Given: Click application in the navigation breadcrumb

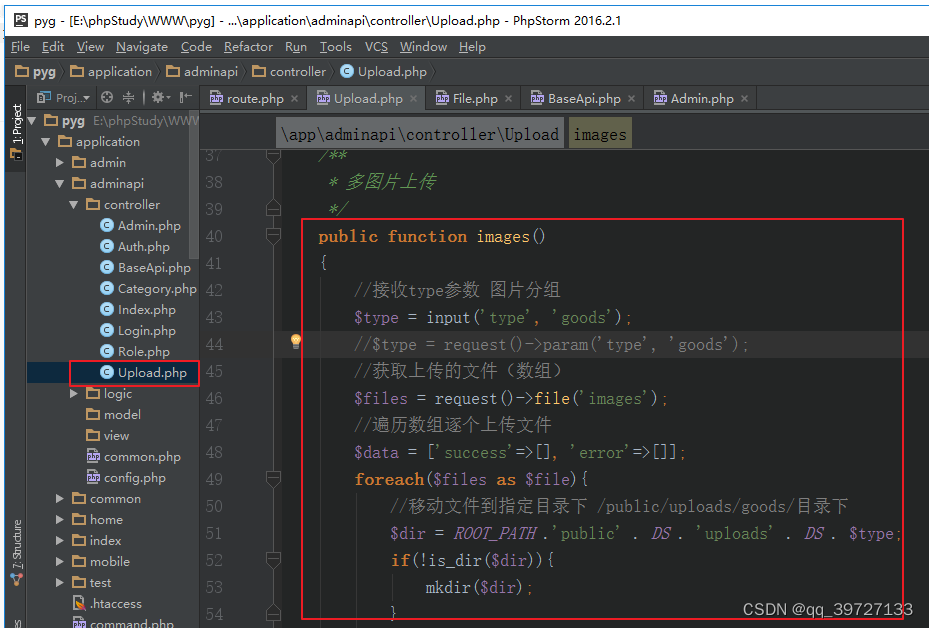Looking at the screenshot, I should coord(111,72).
